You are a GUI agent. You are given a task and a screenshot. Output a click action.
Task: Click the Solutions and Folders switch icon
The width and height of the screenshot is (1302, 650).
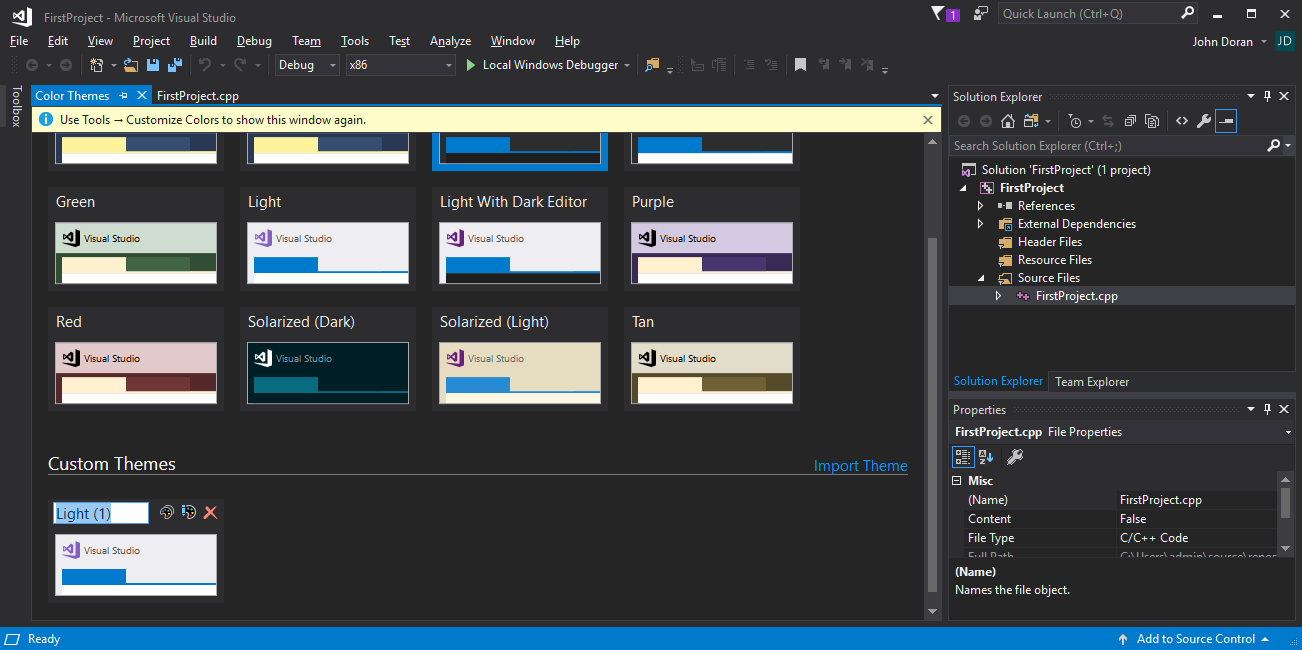1031,121
